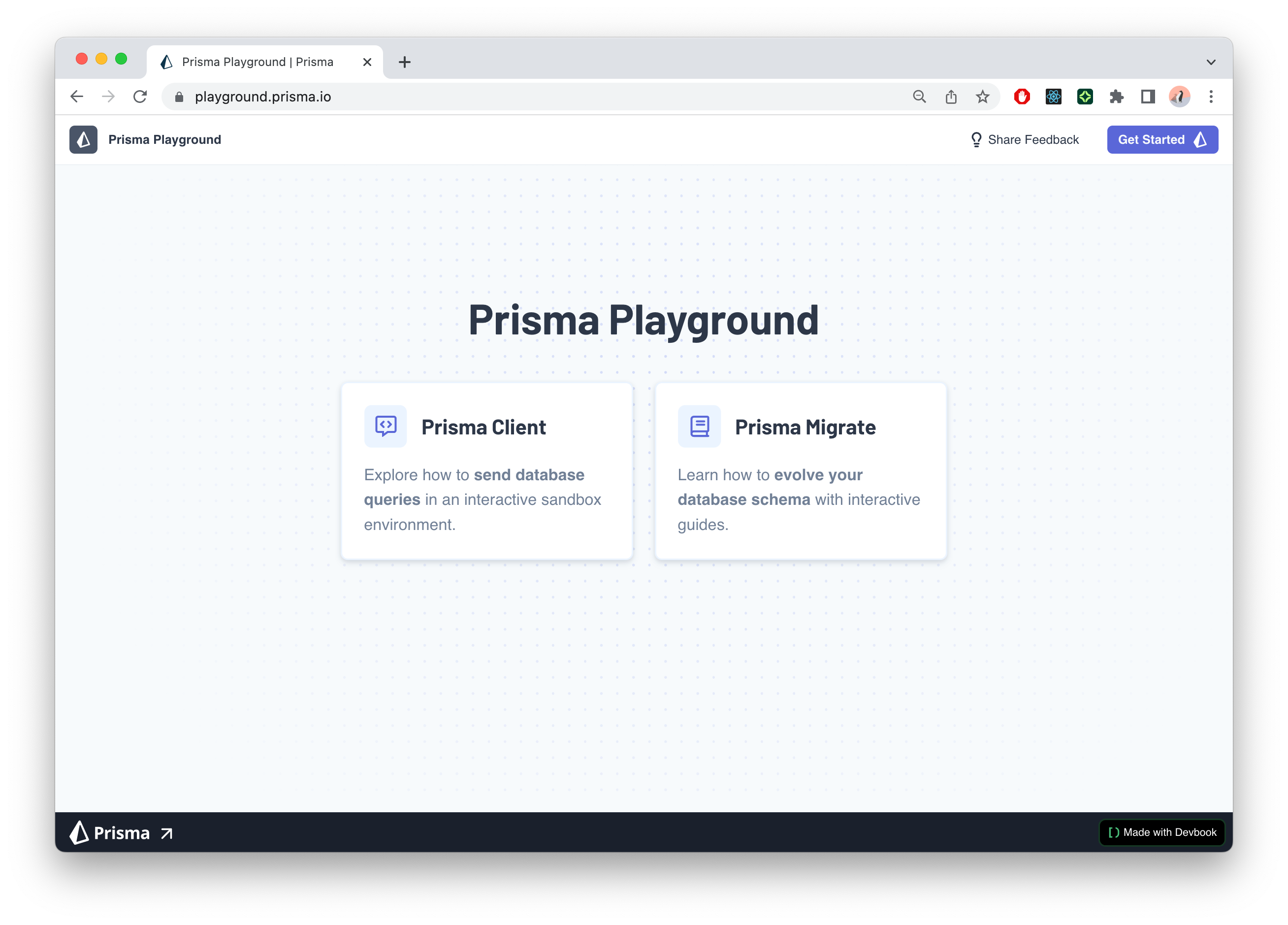Click the Made with Devbook badge
Screen dimensions: 1288x925
tap(1162, 832)
